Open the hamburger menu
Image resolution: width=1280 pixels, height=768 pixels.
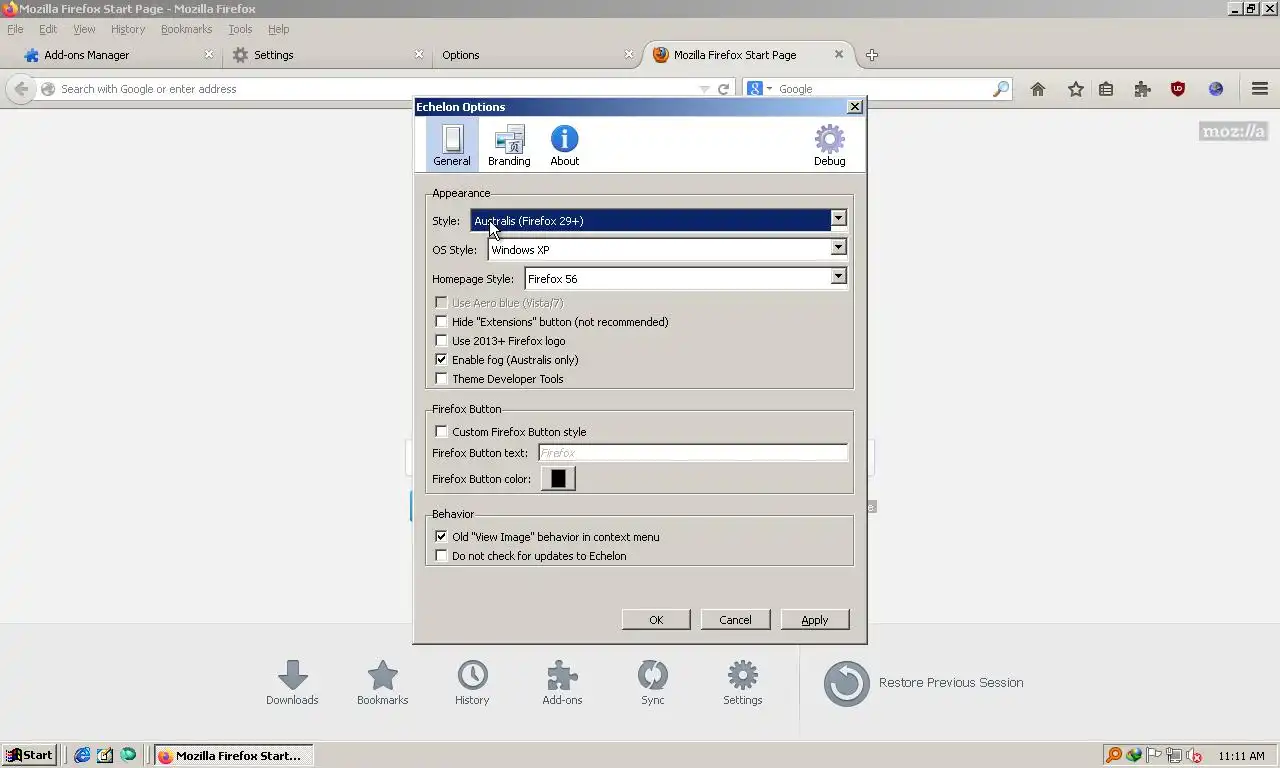click(x=1260, y=89)
